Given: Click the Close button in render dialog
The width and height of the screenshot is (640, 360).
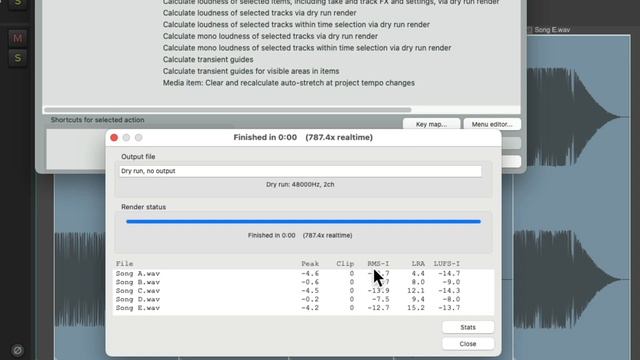Looking at the screenshot, I should tap(468, 344).
